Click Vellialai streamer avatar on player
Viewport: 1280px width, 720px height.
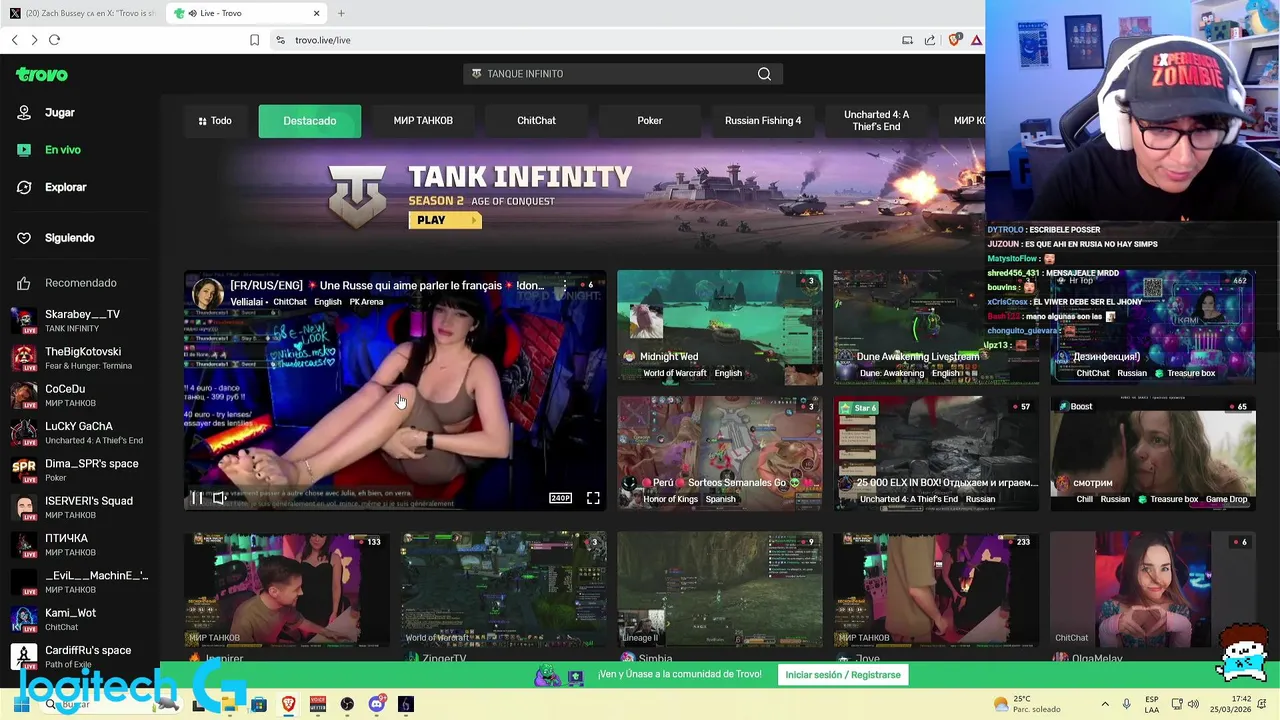[207, 293]
